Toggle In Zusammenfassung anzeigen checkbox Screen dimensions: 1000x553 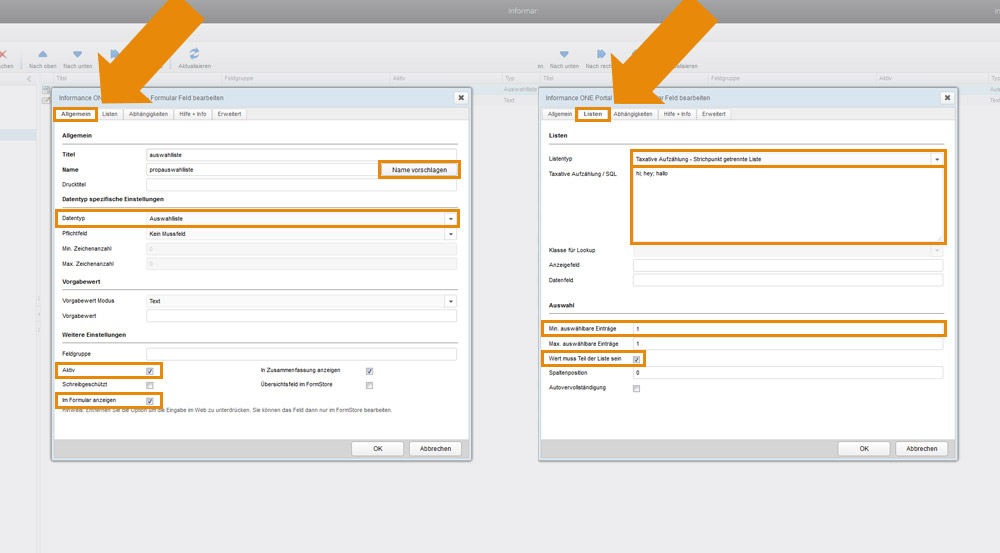[x=369, y=371]
